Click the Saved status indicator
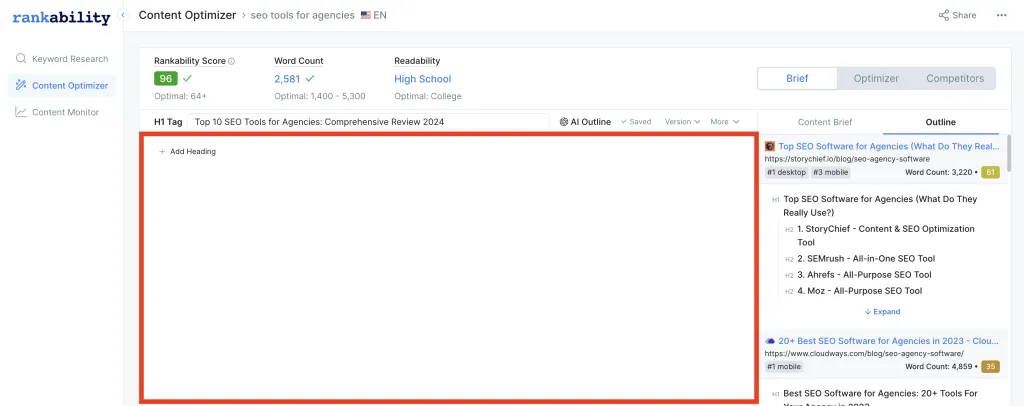This screenshot has width=1024, height=406. [635, 121]
